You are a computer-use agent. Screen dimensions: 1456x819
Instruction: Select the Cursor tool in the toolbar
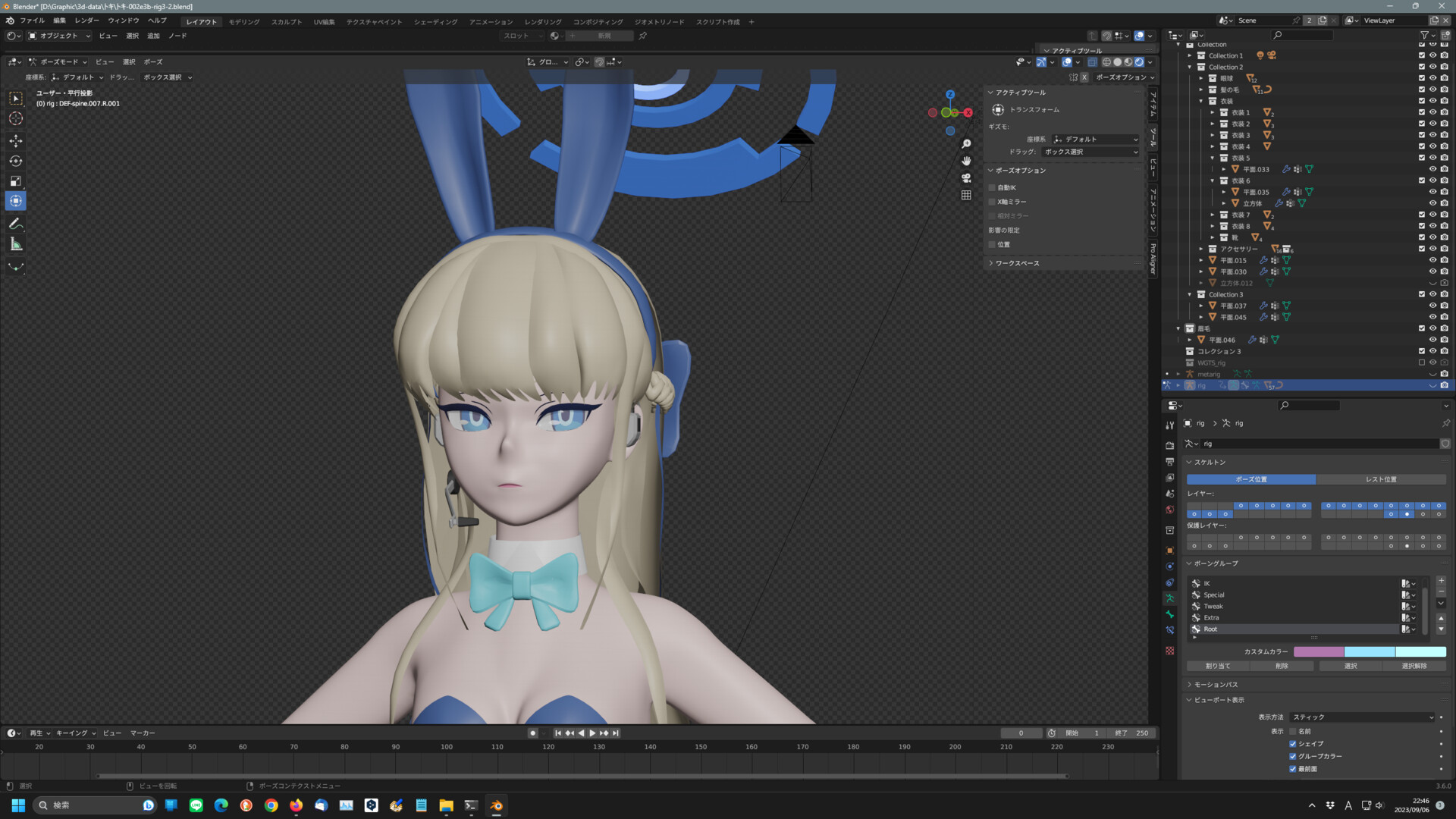pyautogui.click(x=15, y=118)
